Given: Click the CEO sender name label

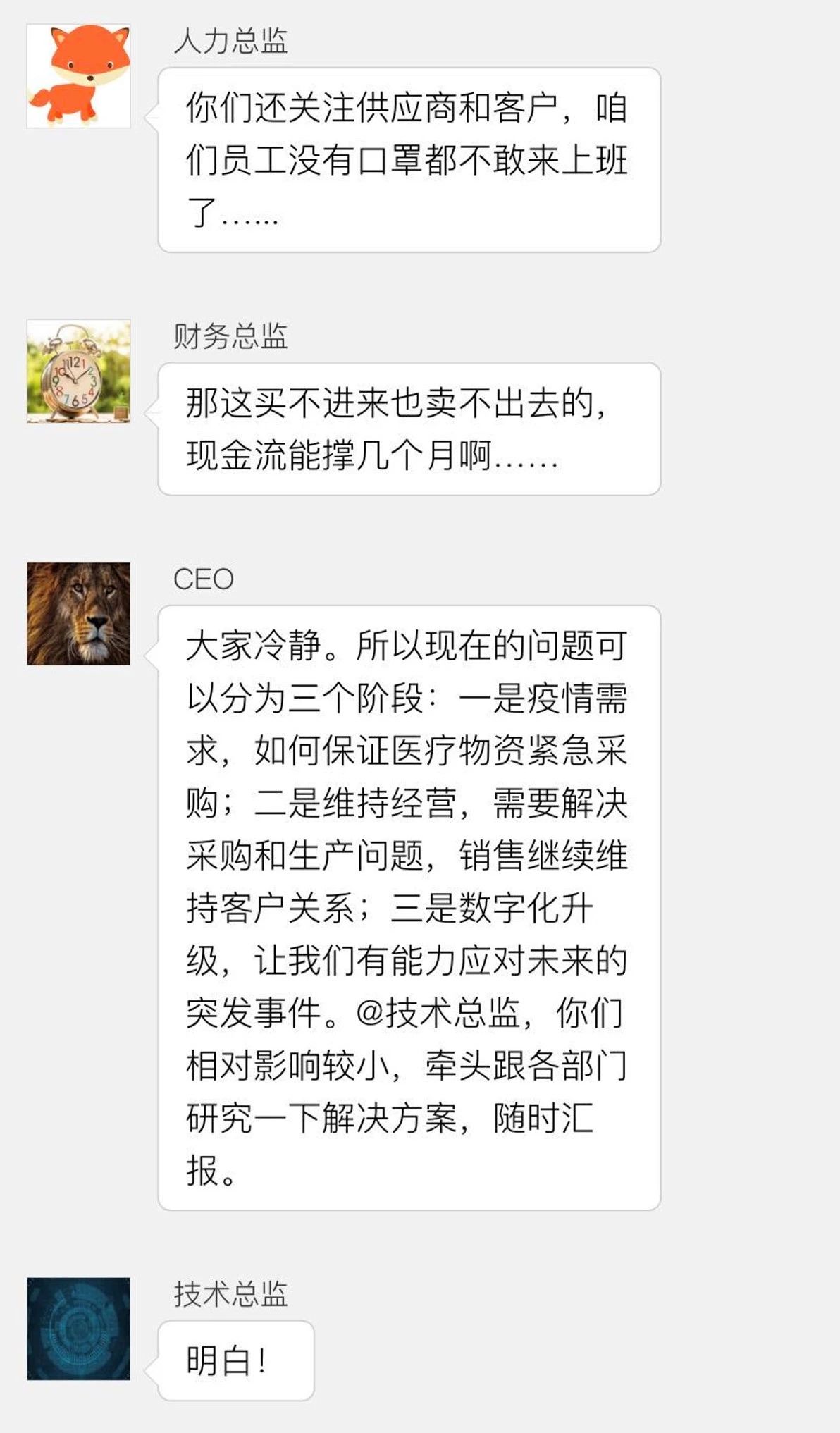Looking at the screenshot, I should 203,579.
